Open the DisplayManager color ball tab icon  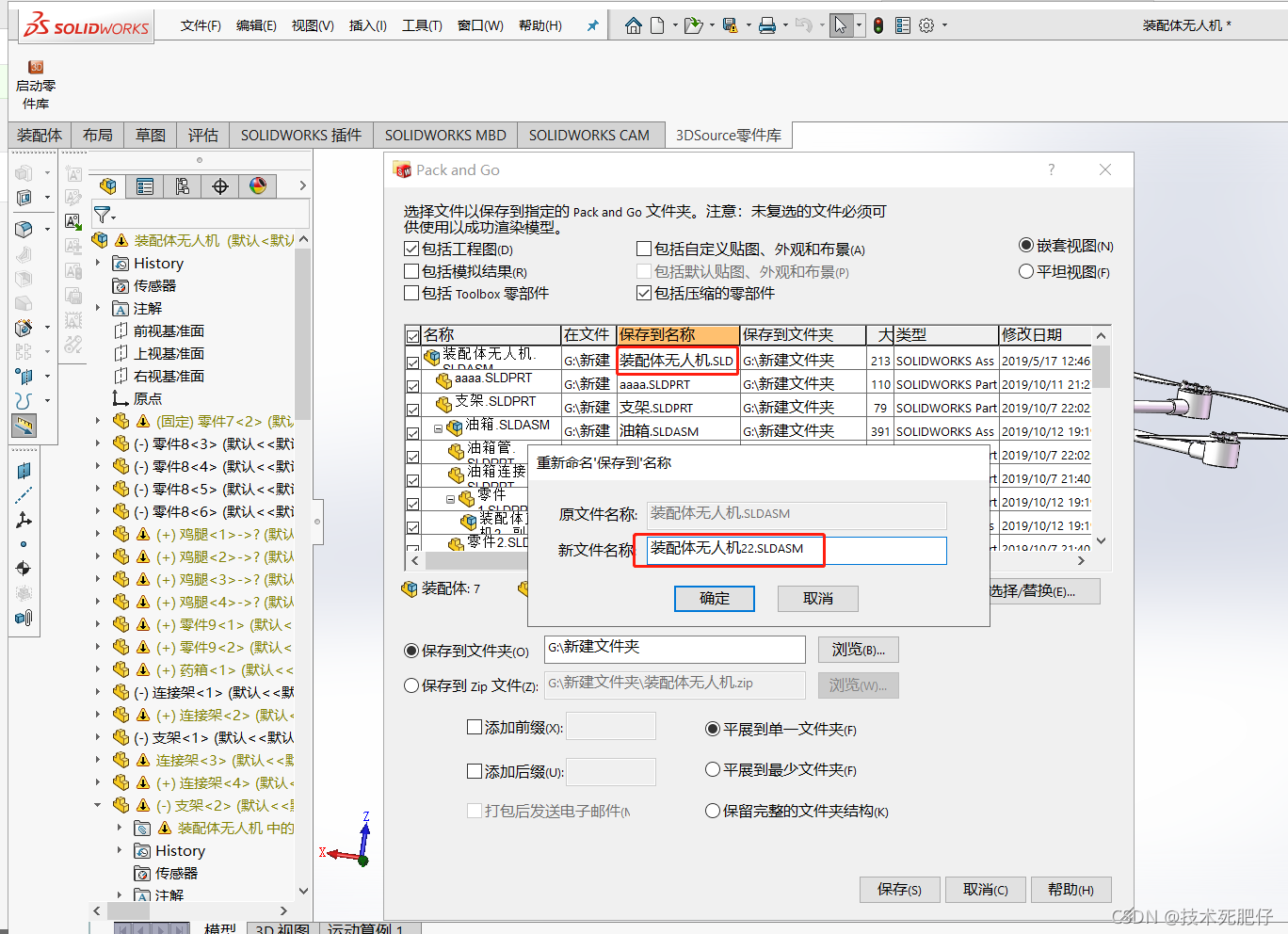tap(258, 186)
